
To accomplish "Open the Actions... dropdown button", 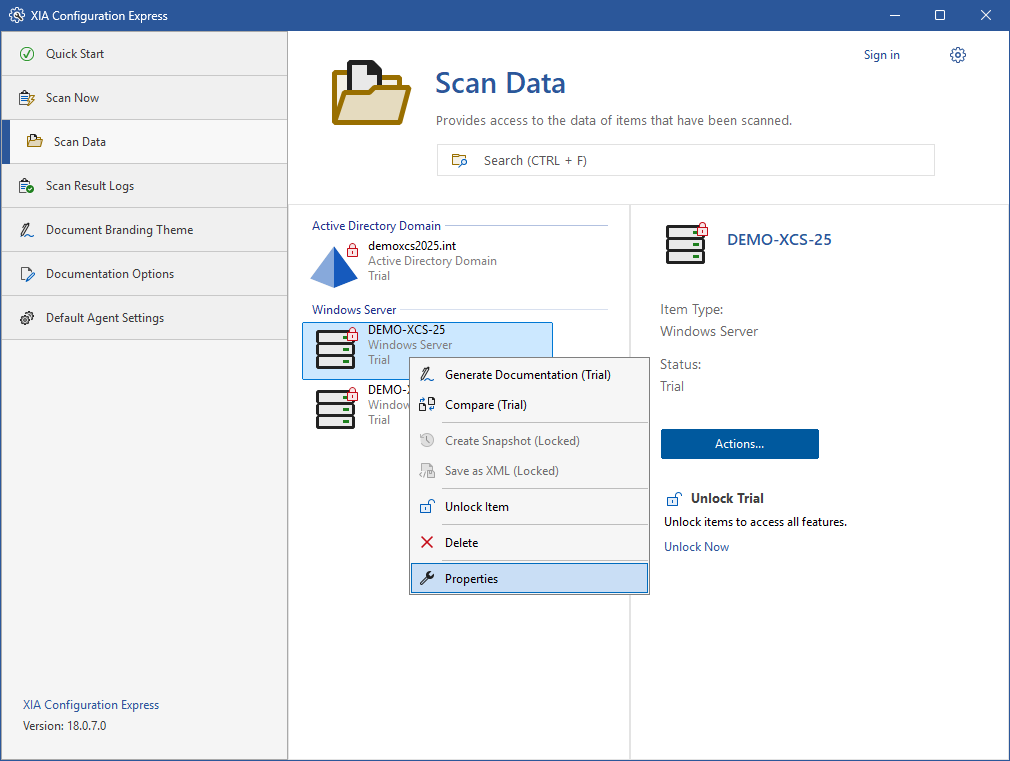I will 739,444.
